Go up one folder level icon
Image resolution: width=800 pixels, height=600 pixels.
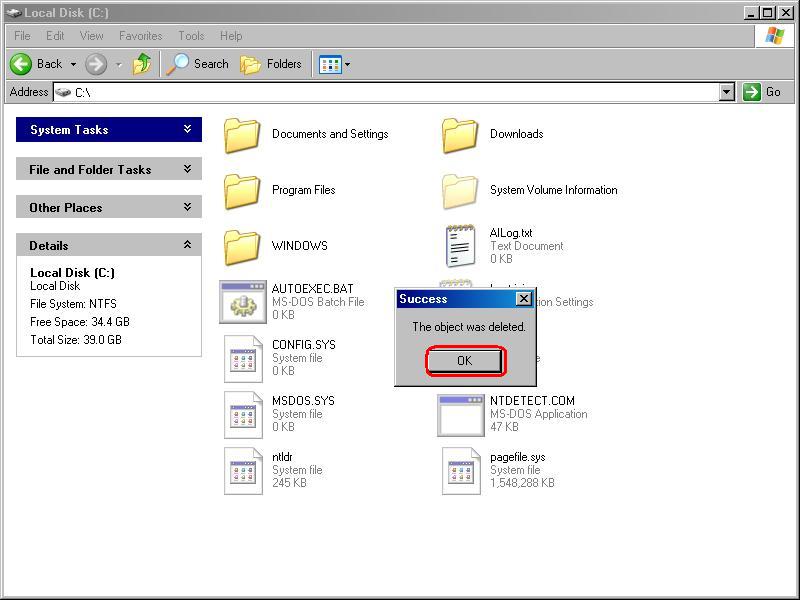point(142,64)
